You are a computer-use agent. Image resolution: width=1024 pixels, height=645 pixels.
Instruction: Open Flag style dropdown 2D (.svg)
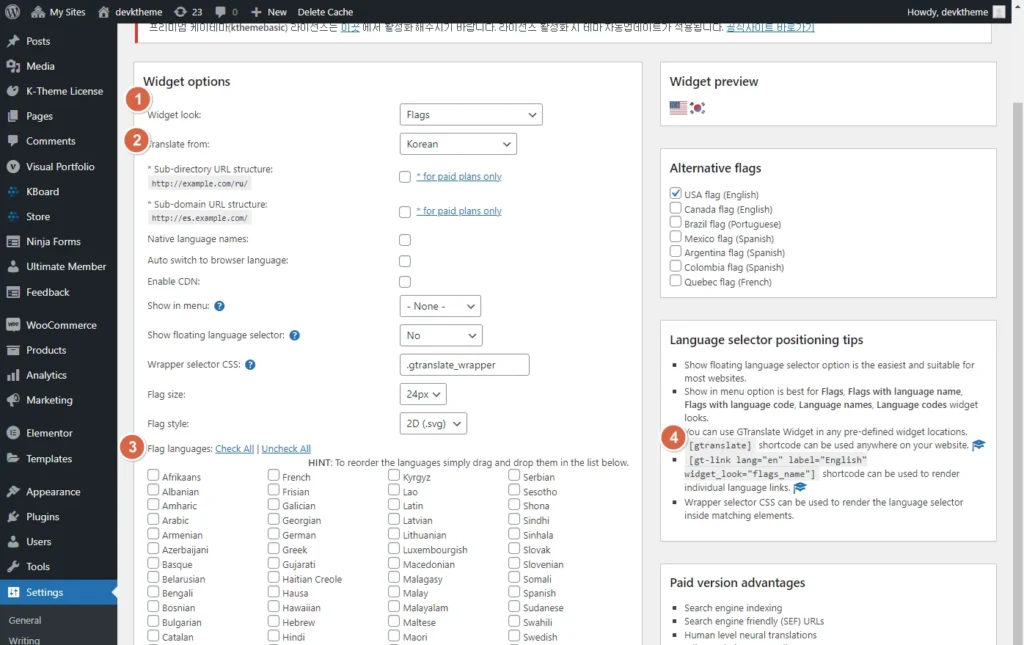(x=433, y=423)
